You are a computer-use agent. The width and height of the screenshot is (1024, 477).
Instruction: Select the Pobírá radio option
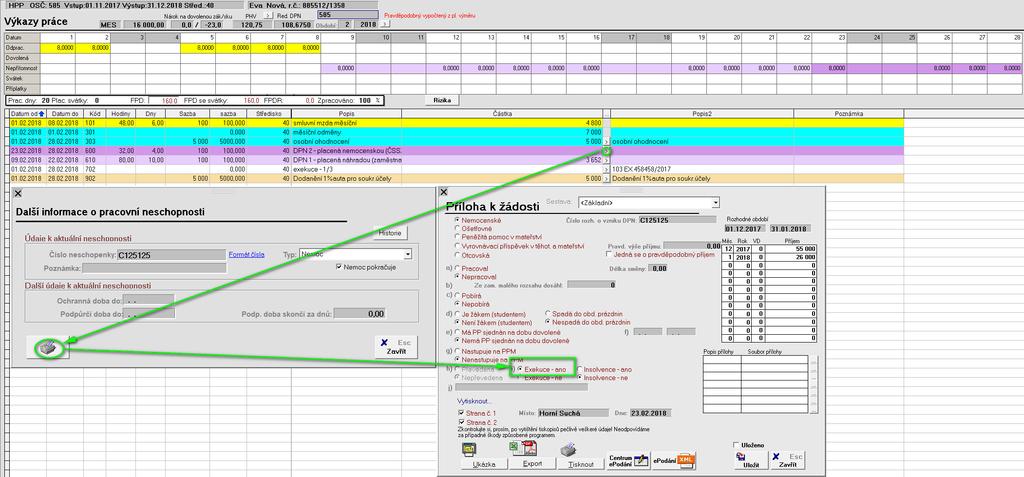point(457,295)
